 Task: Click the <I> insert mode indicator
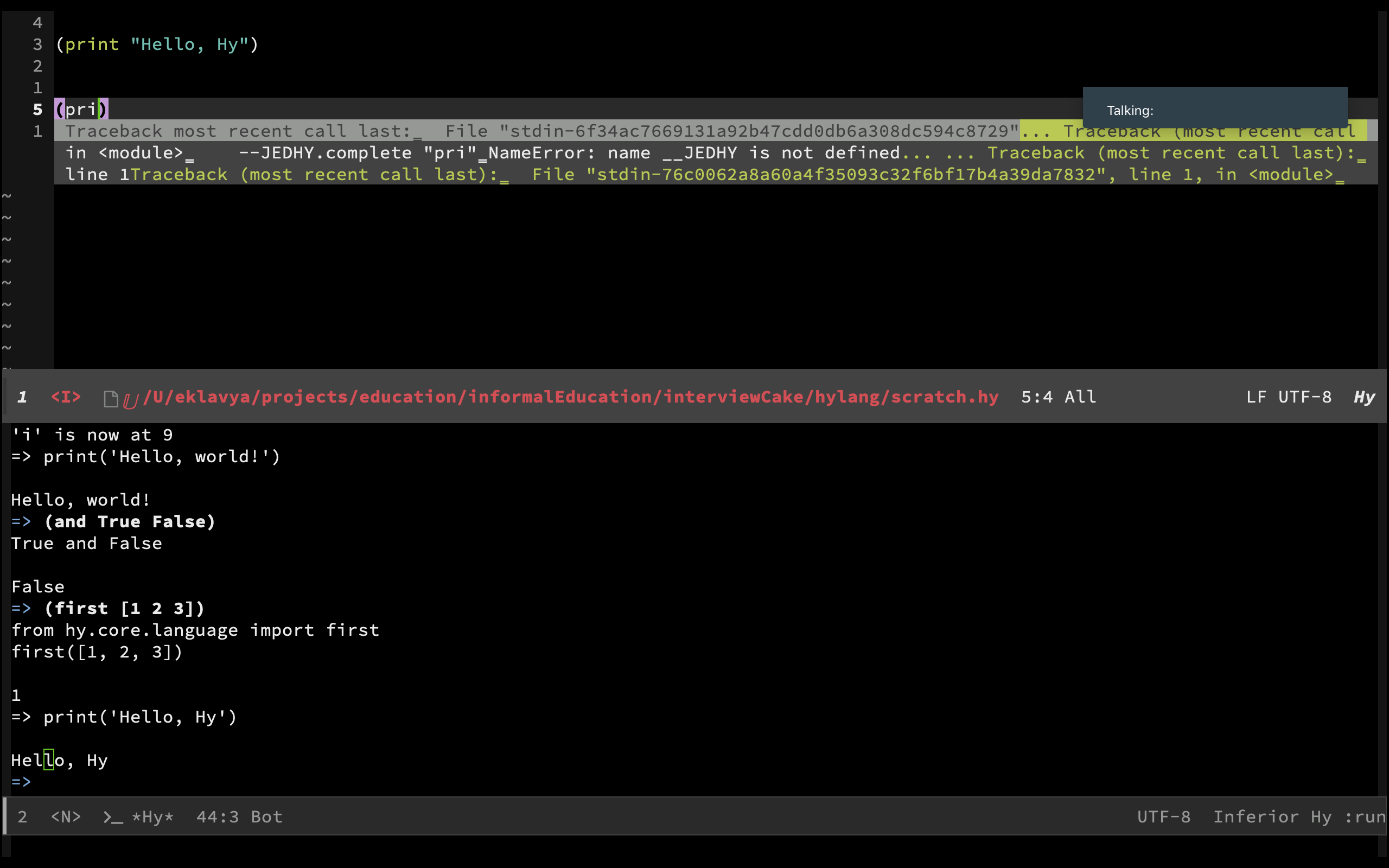[x=66, y=396]
